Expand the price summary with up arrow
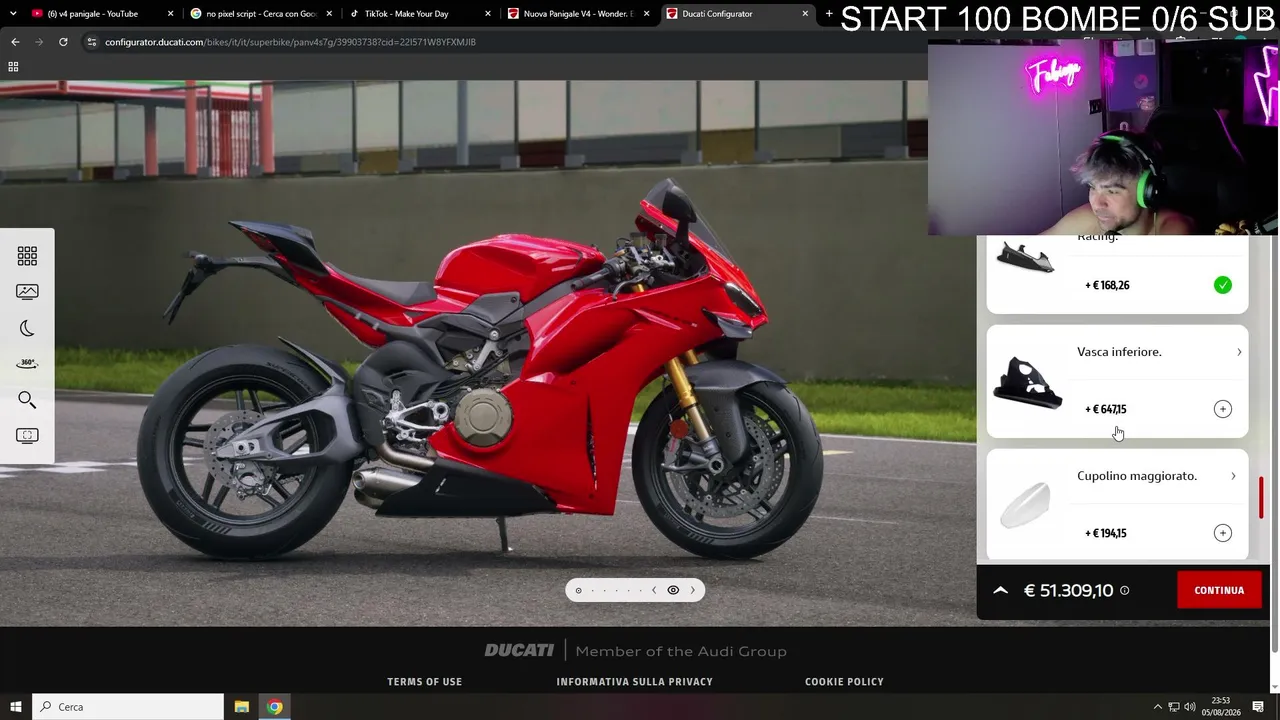 (1000, 590)
